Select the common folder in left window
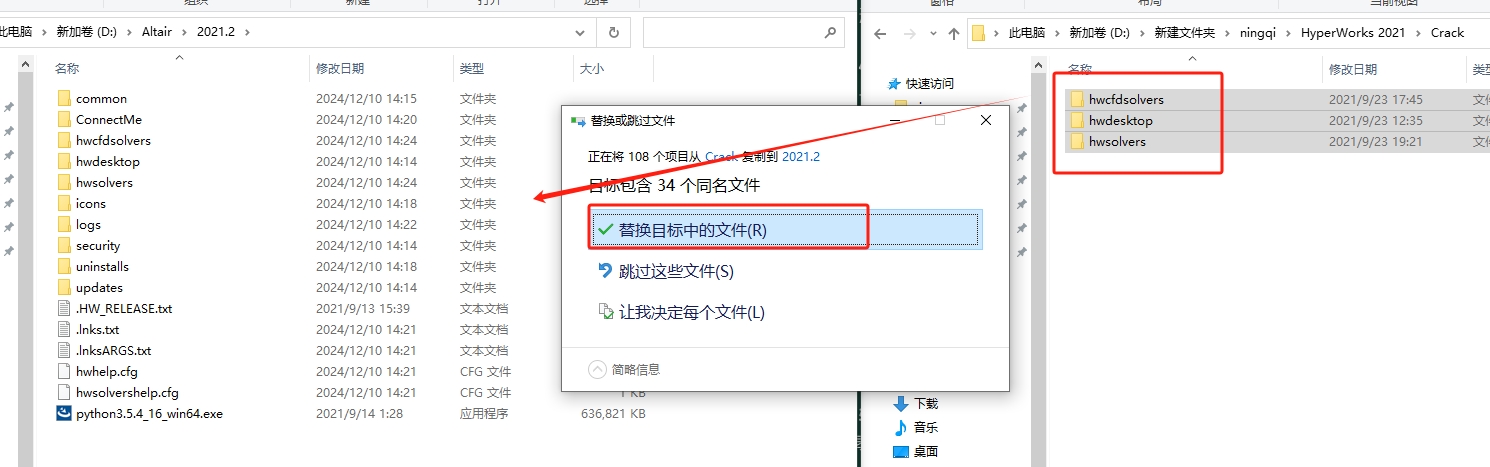Screen dimensions: 1490x467 (x=101, y=98)
